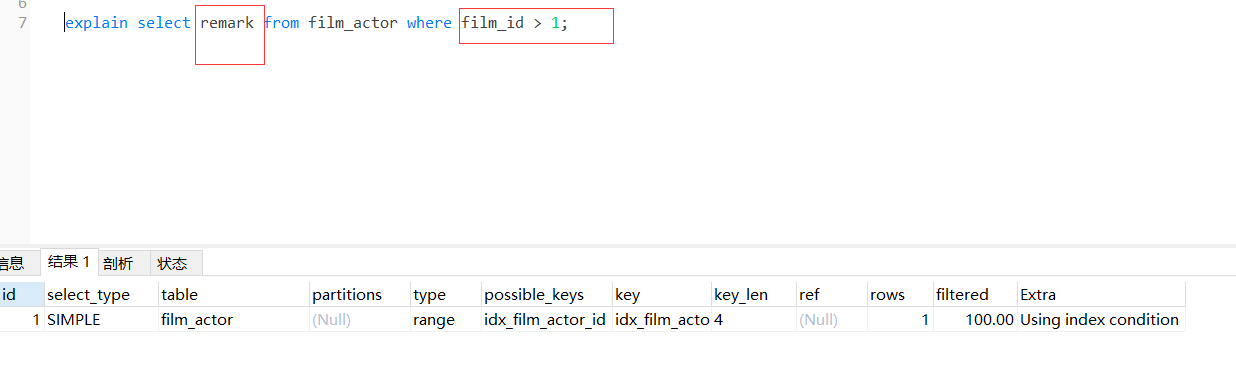
Task: Select the 信息 tab
Action: click(13, 263)
